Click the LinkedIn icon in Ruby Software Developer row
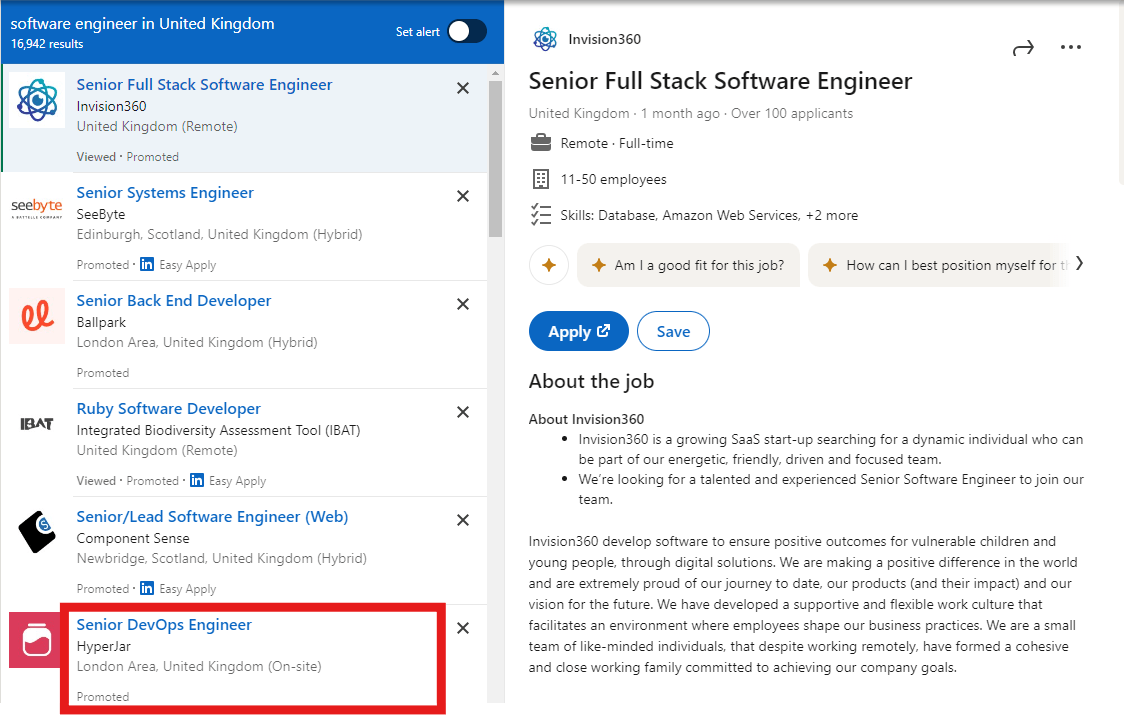 (x=197, y=480)
